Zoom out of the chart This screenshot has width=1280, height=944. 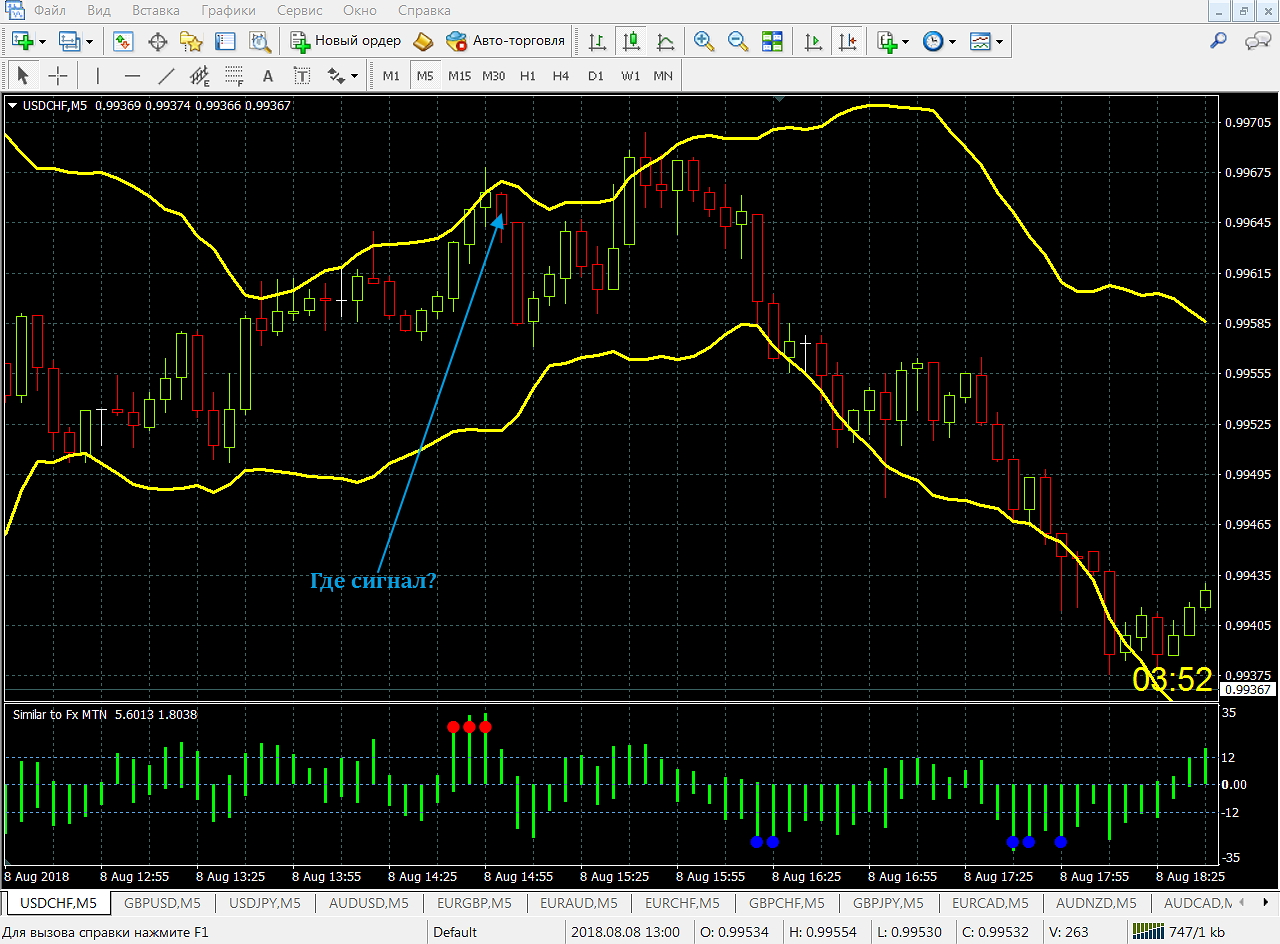738,41
